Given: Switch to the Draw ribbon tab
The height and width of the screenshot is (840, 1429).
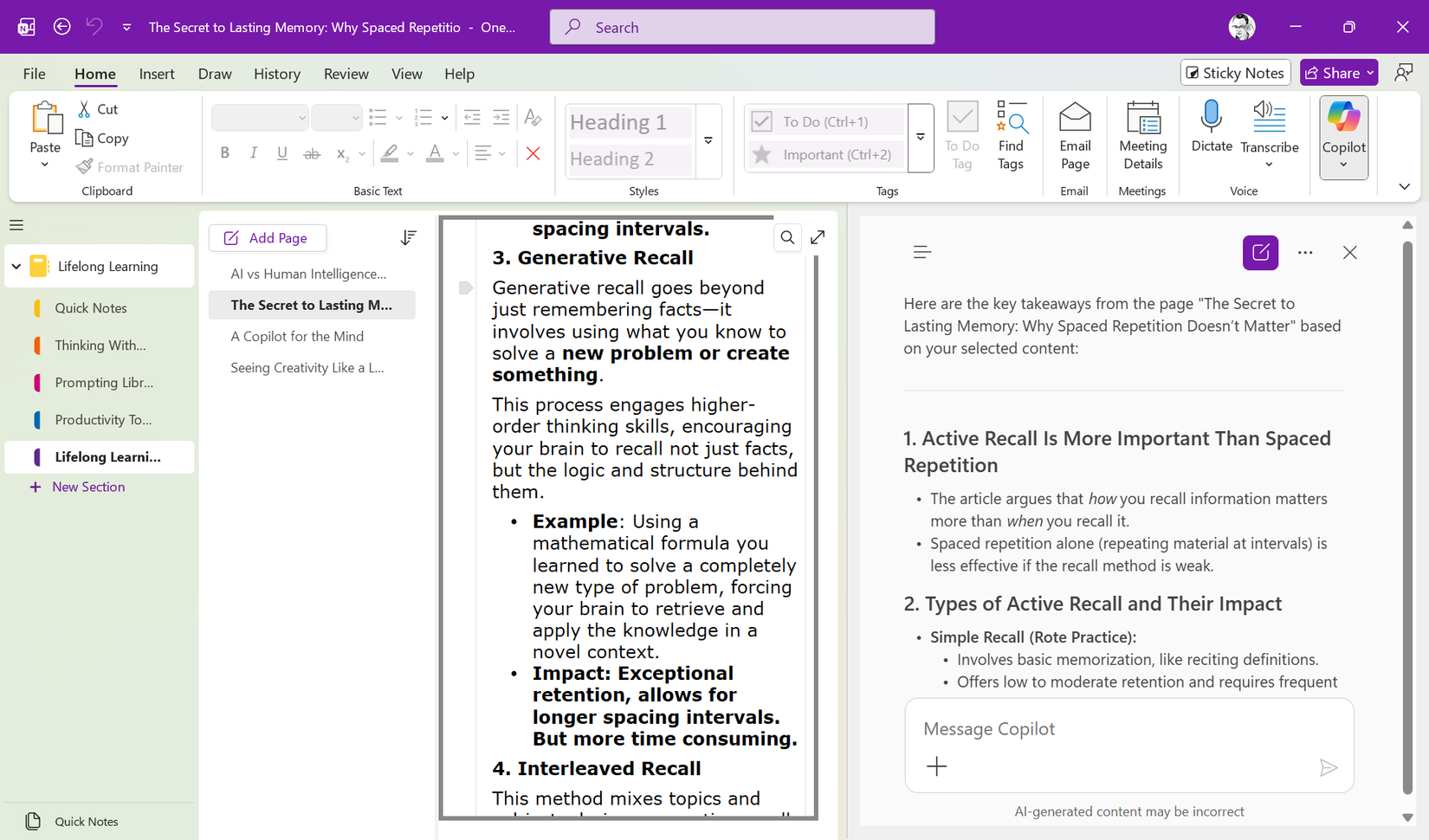Looking at the screenshot, I should click(214, 74).
